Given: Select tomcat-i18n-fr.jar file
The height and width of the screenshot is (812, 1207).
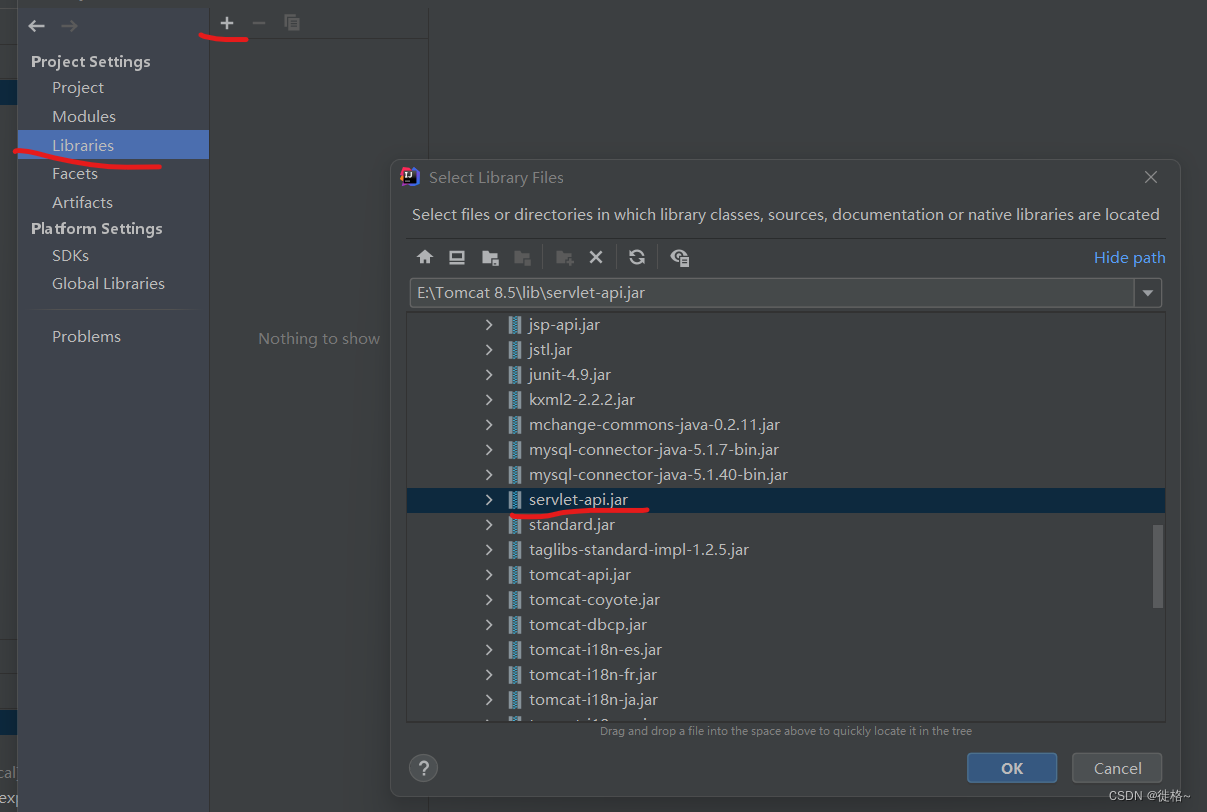Looking at the screenshot, I should tap(593, 674).
